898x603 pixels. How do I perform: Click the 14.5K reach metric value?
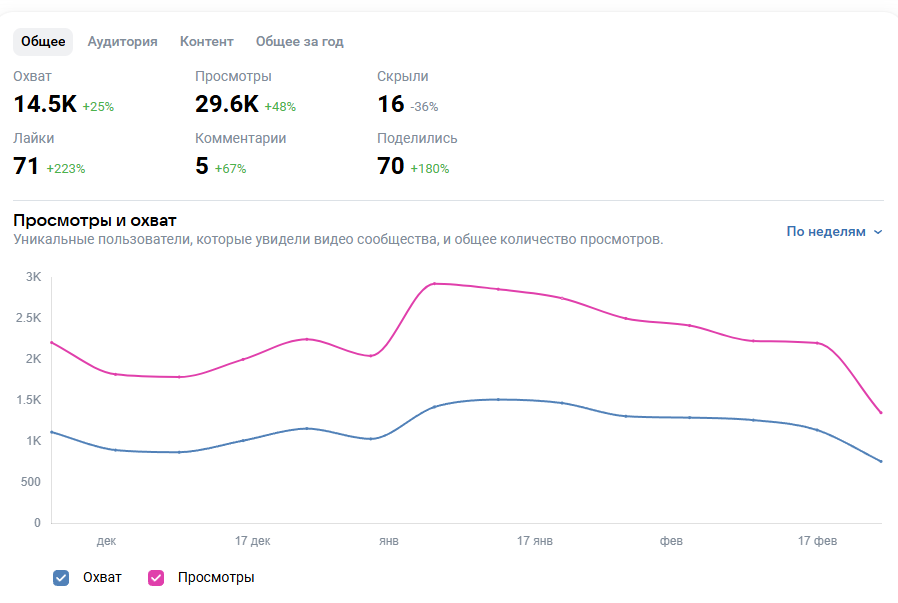45,104
